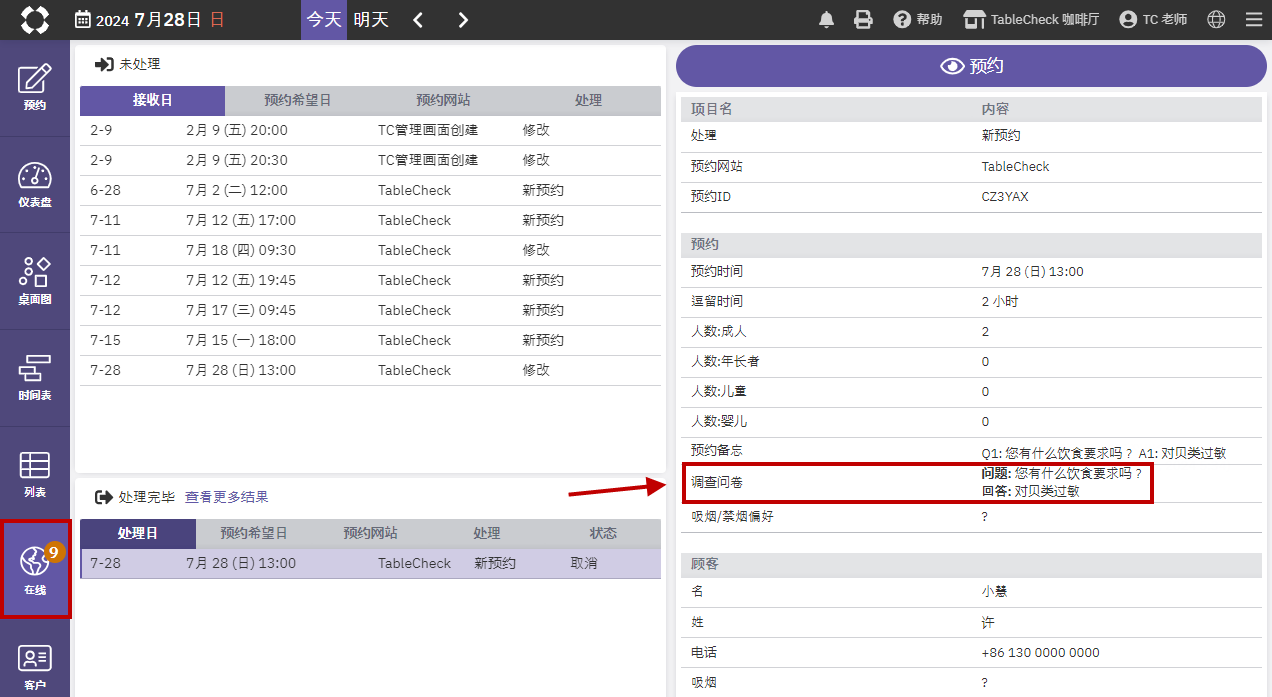Select row 7月 15 (一) 18:00
1272x697 pixels.
pos(370,340)
